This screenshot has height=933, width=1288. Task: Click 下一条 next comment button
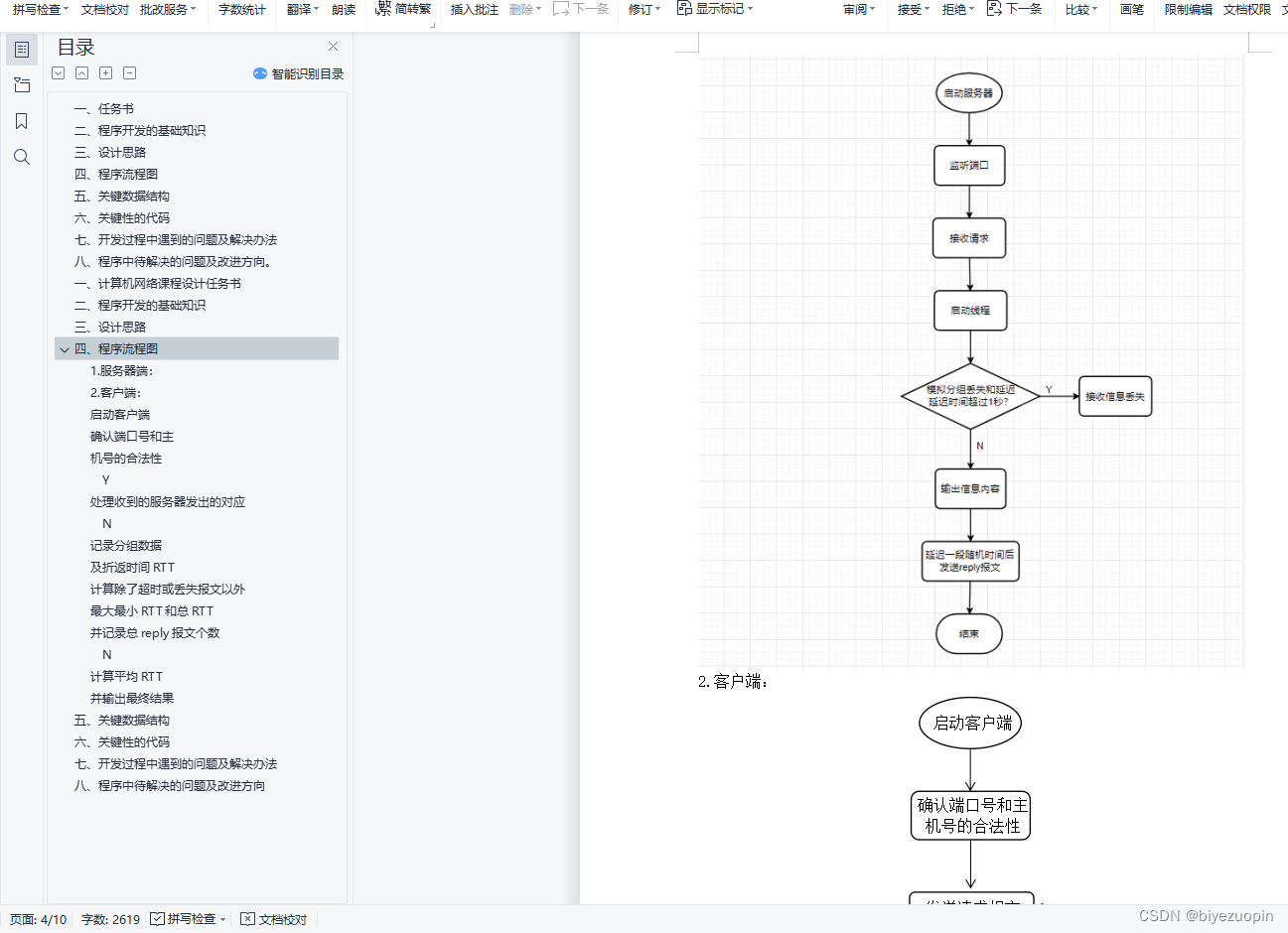coord(581,9)
